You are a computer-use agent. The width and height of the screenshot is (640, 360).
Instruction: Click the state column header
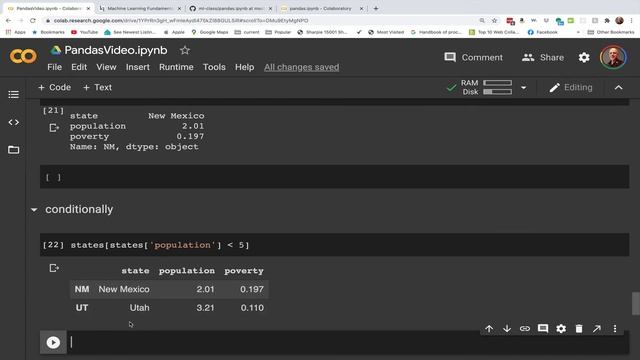point(135,271)
